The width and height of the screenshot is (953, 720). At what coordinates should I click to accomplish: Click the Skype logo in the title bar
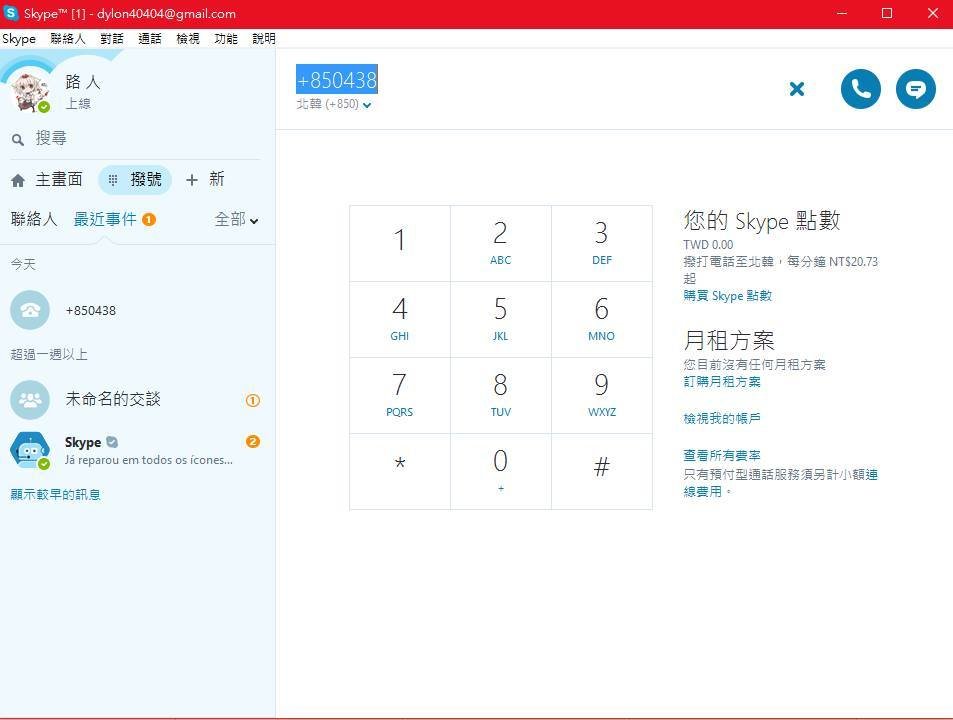(x=11, y=13)
